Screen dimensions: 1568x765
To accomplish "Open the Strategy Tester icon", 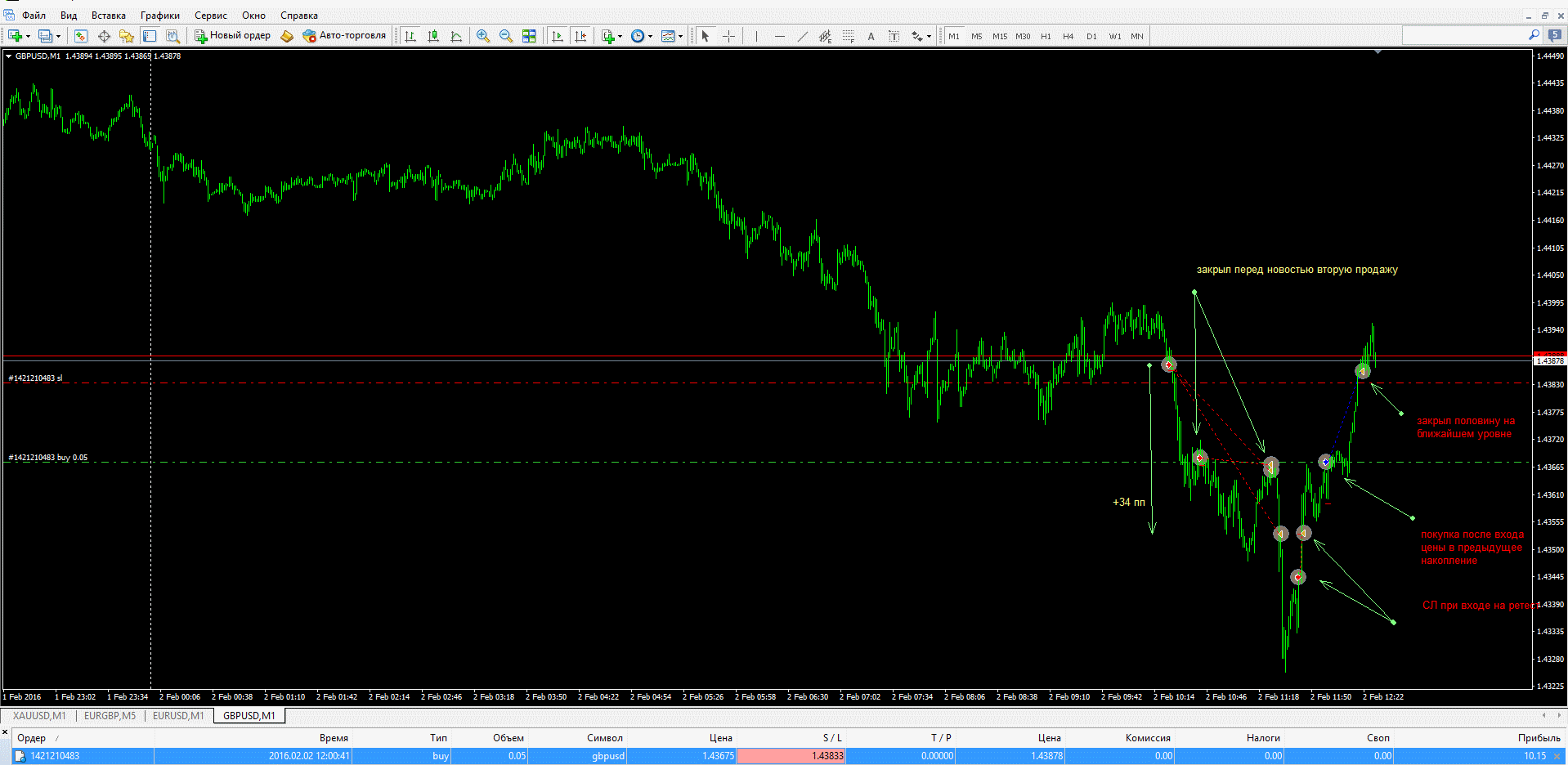I will [172, 36].
